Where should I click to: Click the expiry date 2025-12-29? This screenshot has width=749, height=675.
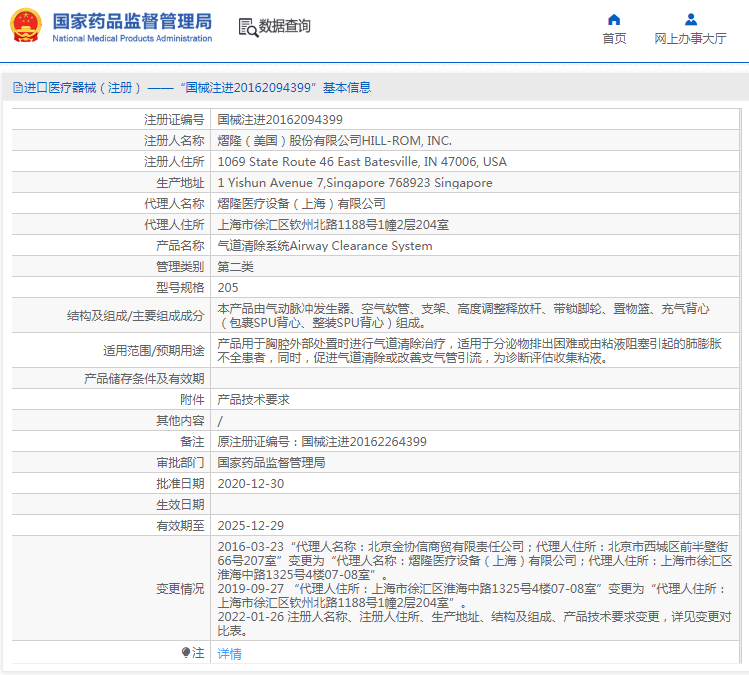point(251,525)
